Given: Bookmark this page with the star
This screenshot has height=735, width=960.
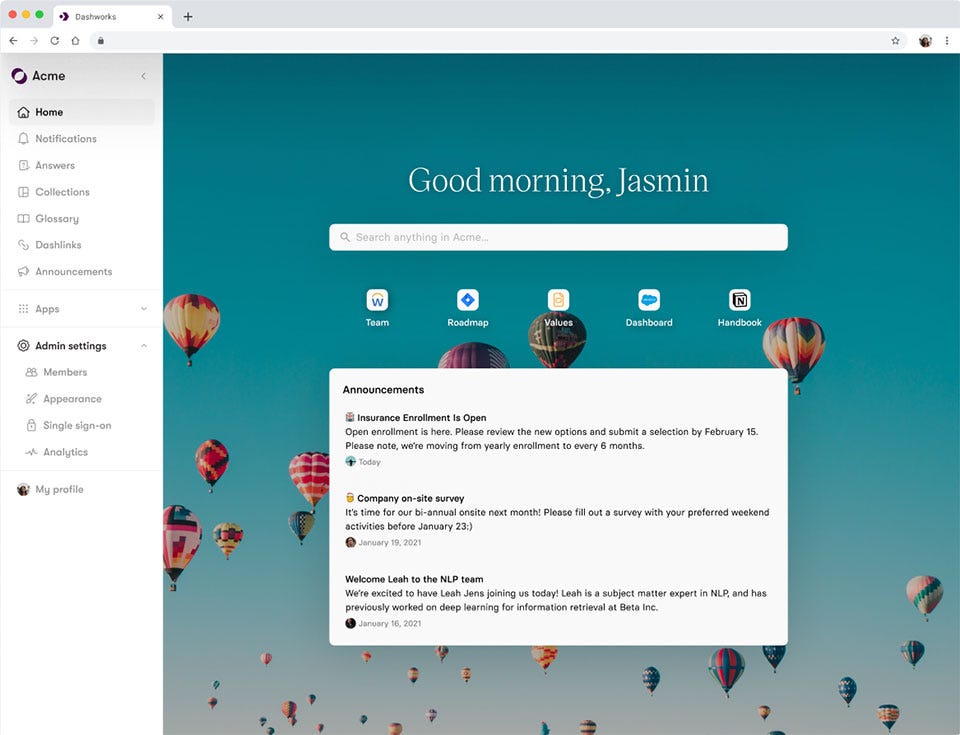Looking at the screenshot, I should pos(895,40).
